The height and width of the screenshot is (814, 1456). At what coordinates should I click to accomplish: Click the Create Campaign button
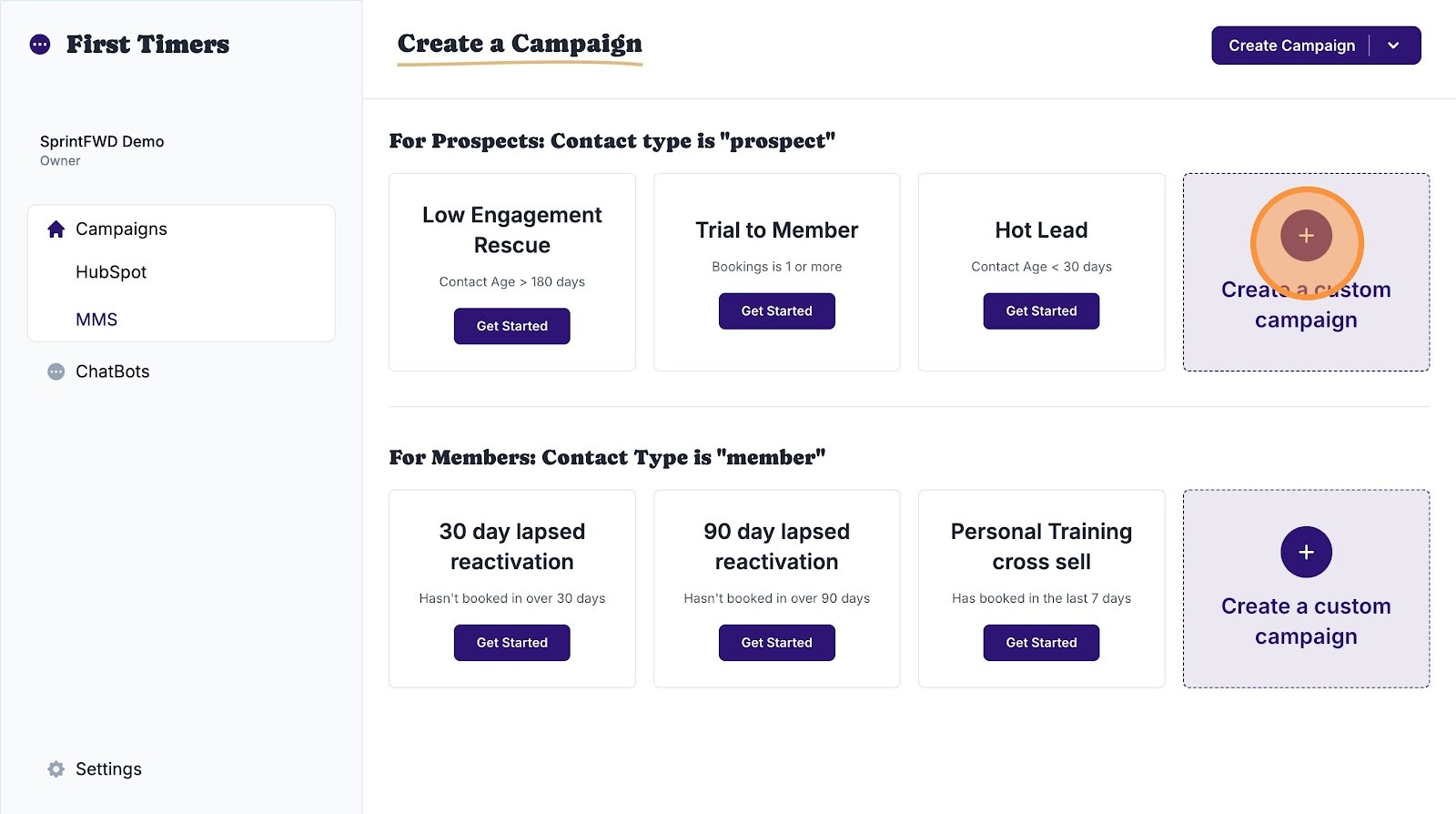coord(1291,46)
